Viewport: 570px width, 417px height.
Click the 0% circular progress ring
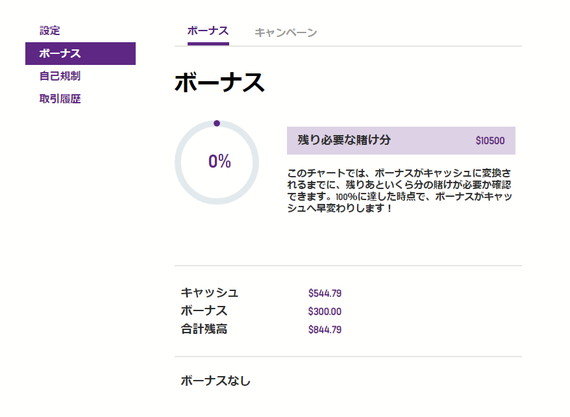[217, 162]
